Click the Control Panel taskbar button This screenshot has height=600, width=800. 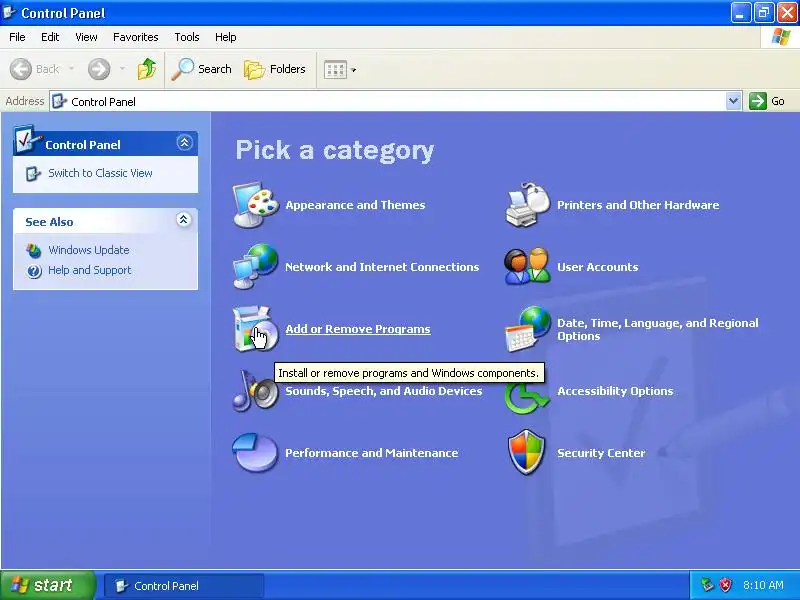(184, 586)
